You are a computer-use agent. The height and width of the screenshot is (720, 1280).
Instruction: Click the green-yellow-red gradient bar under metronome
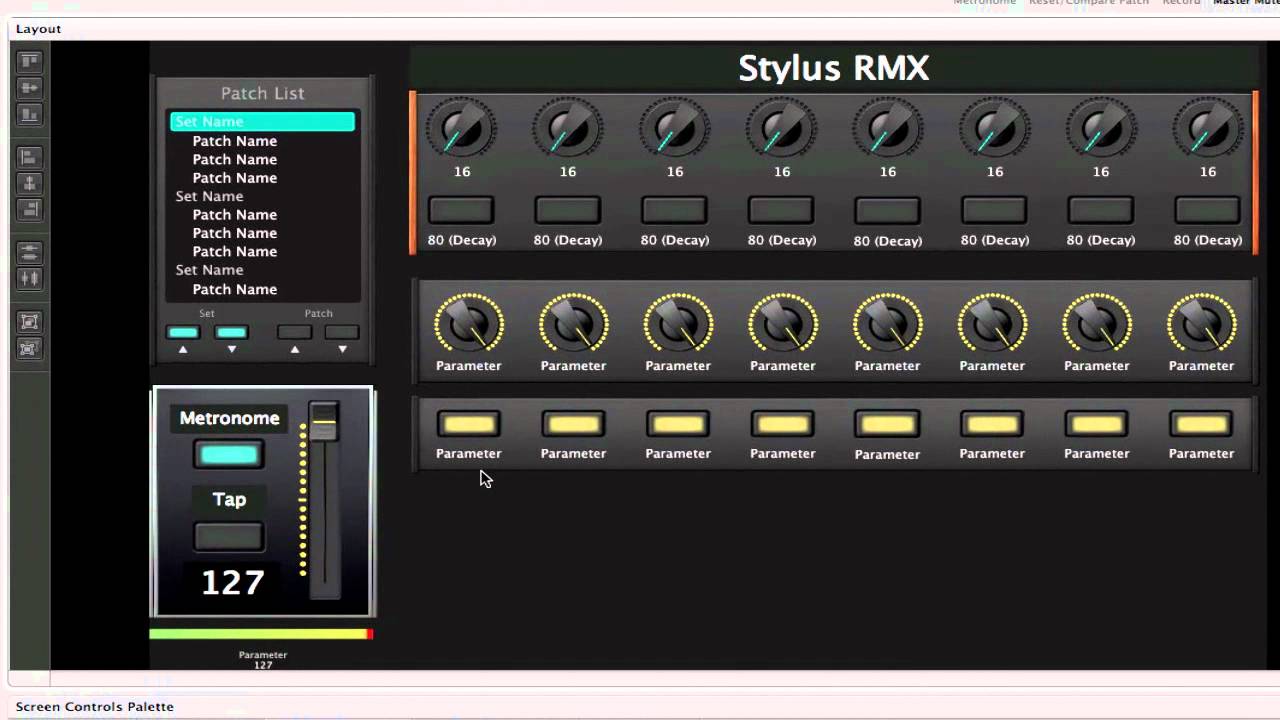(x=261, y=634)
